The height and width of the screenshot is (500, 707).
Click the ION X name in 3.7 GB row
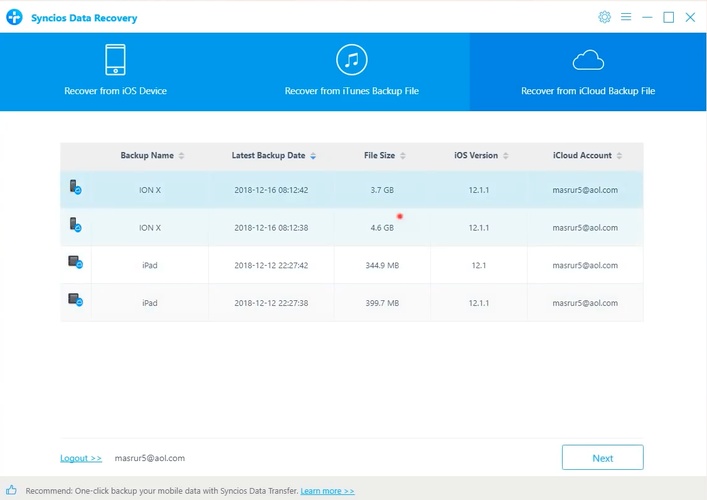[150, 190]
